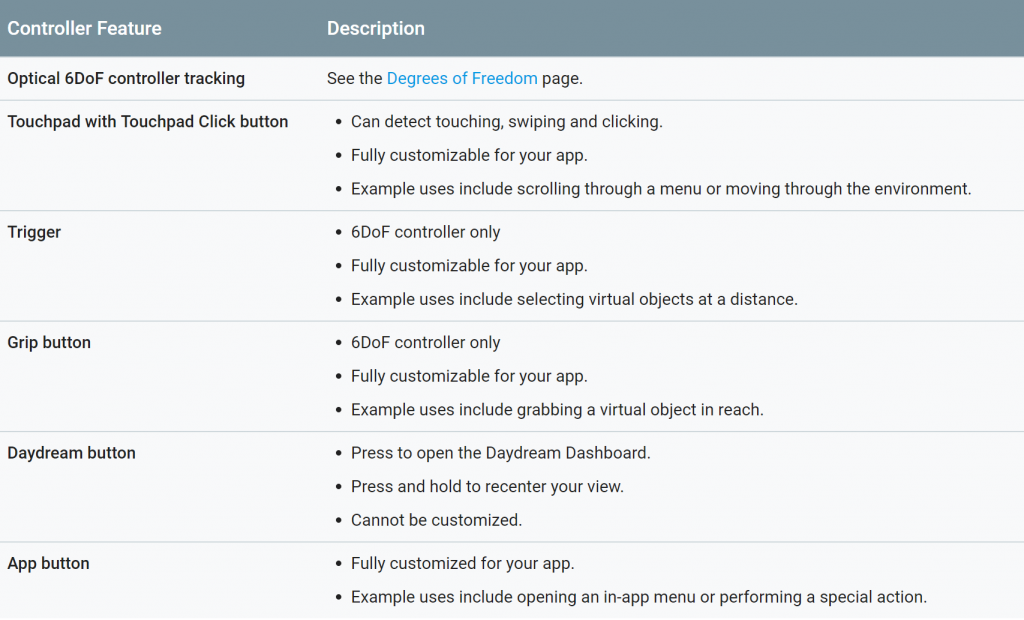Screen dimensions: 1024x620
Task: Click the Trigger feature label
Action: [x=34, y=232]
